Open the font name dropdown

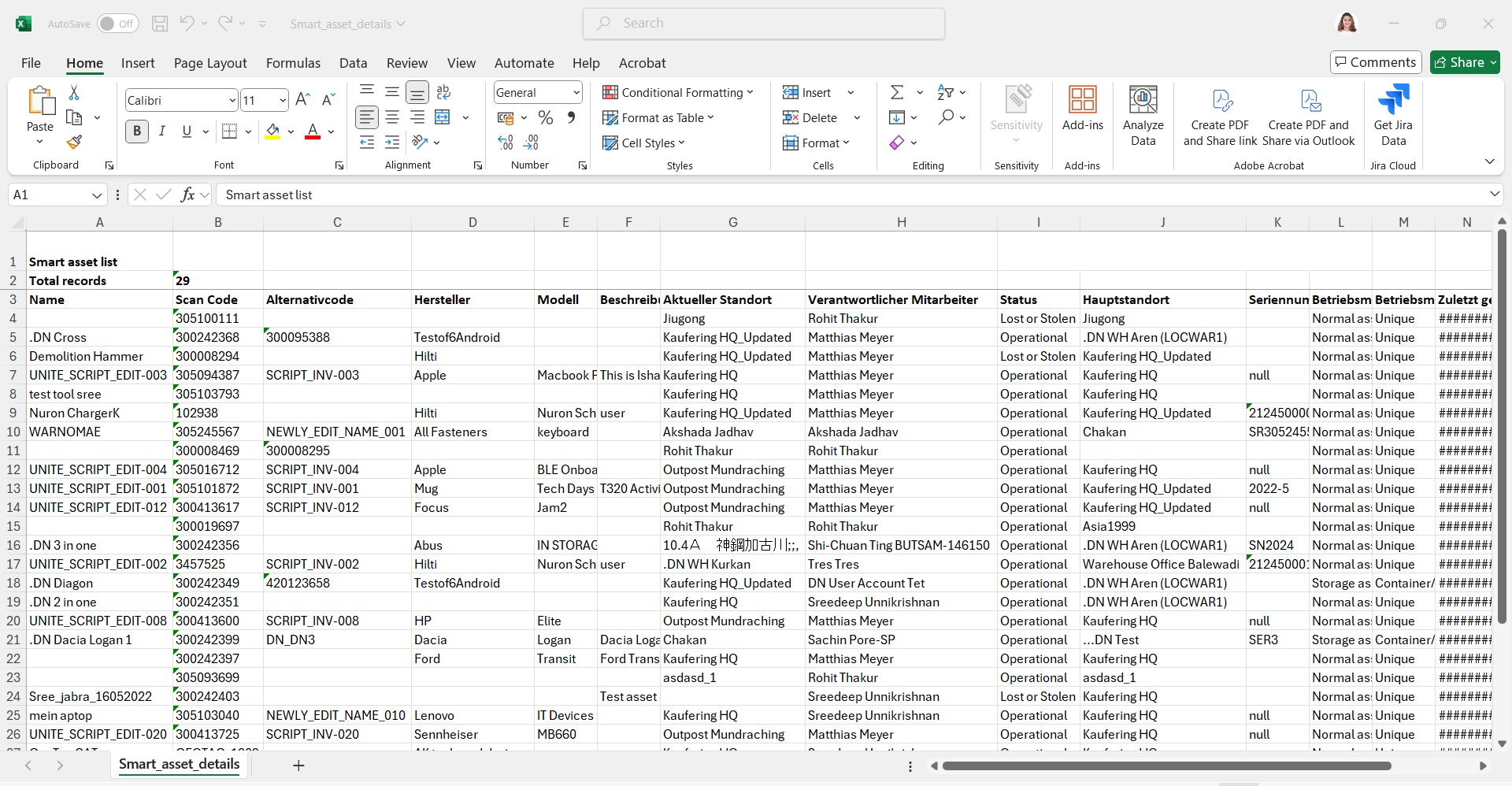click(232, 101)
